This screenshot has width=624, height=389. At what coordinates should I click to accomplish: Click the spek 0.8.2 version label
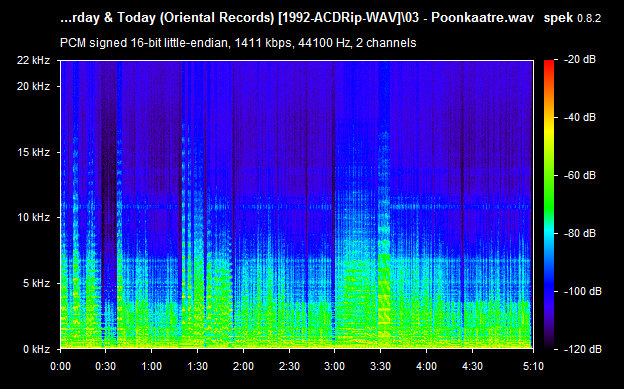572,18
